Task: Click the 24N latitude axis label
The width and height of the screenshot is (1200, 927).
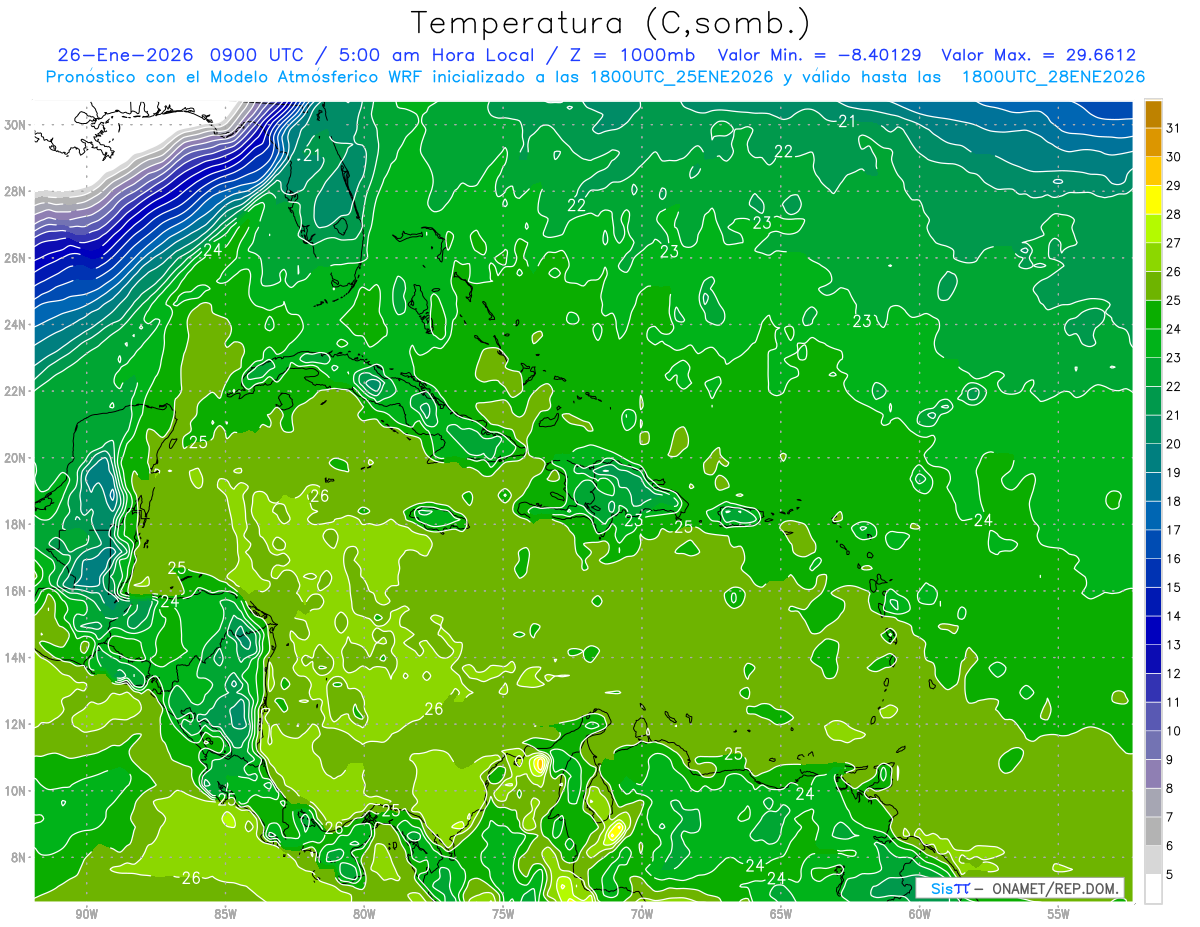Action: 15,325
